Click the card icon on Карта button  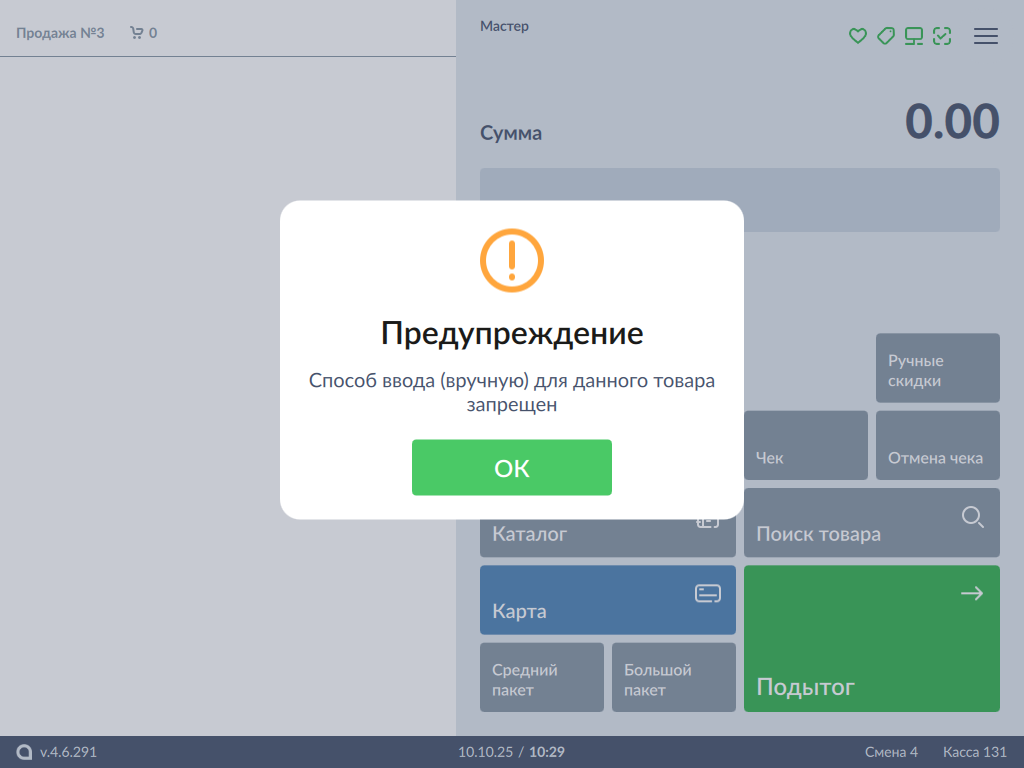coord(708,594)
